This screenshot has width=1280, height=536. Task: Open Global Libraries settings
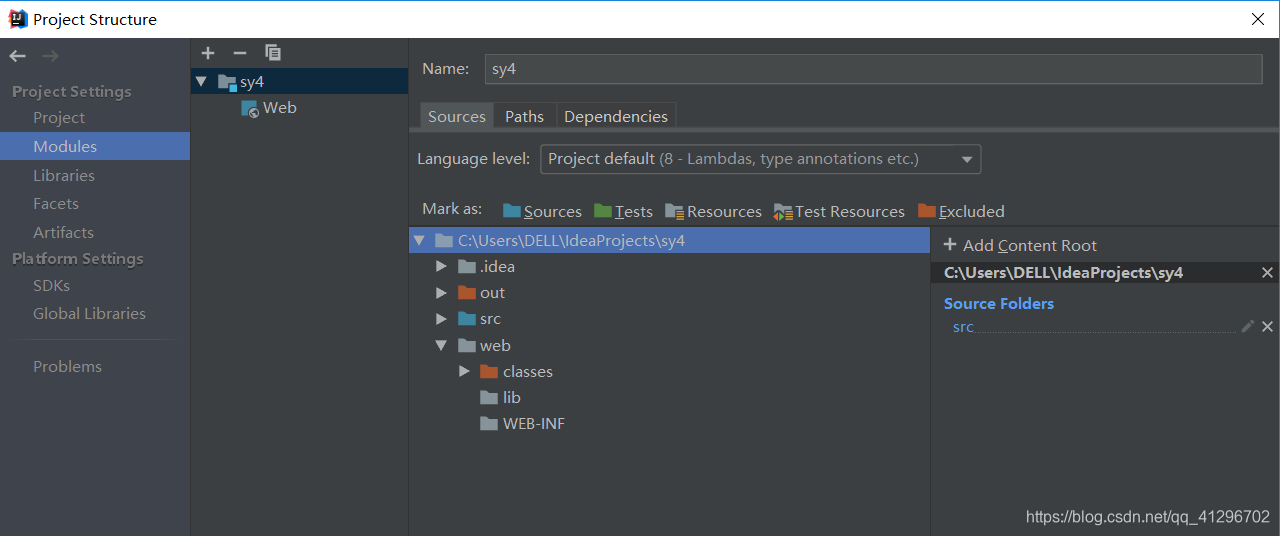(89, 313)
